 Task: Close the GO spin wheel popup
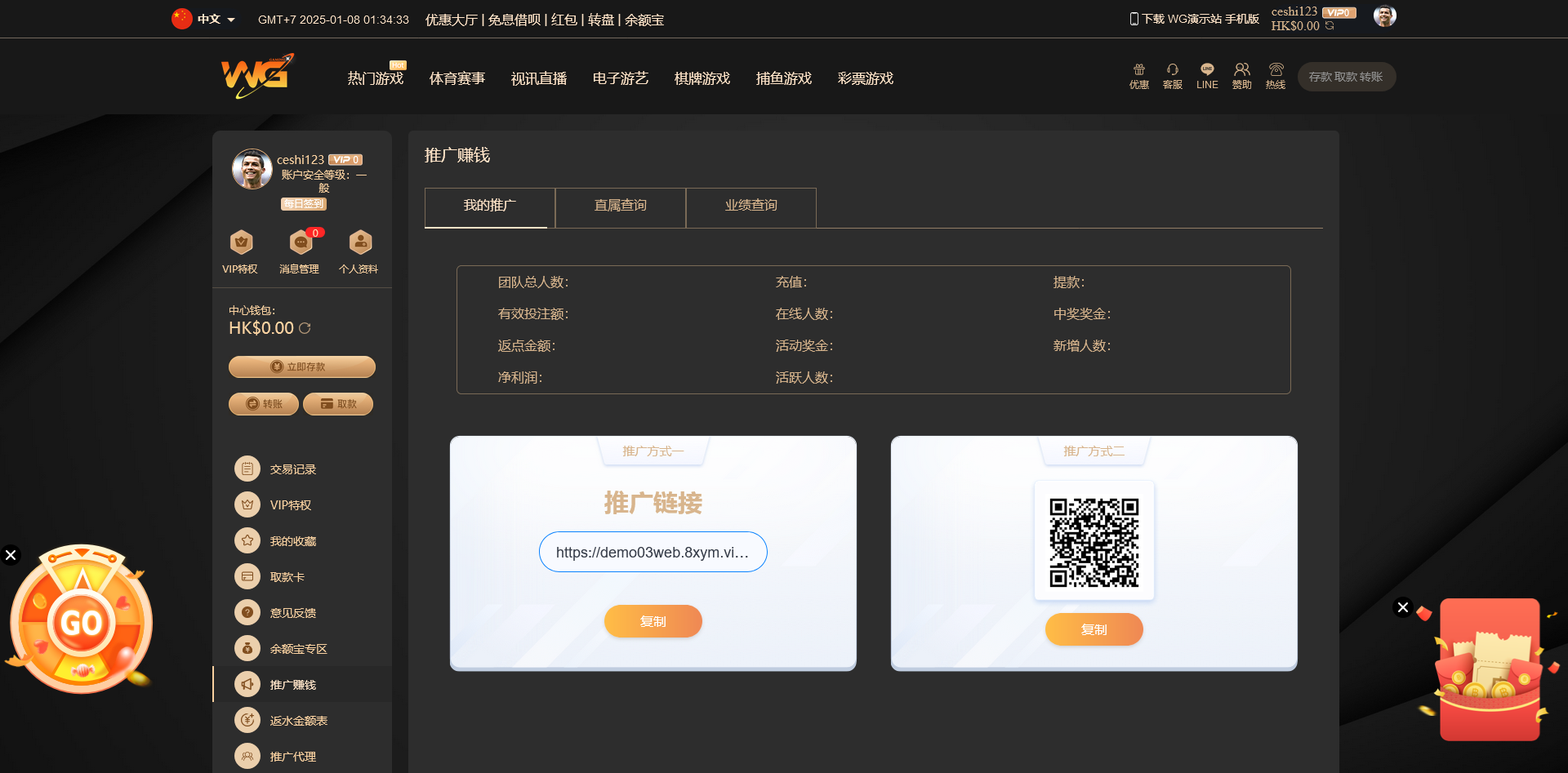click(x=11, y=555)
